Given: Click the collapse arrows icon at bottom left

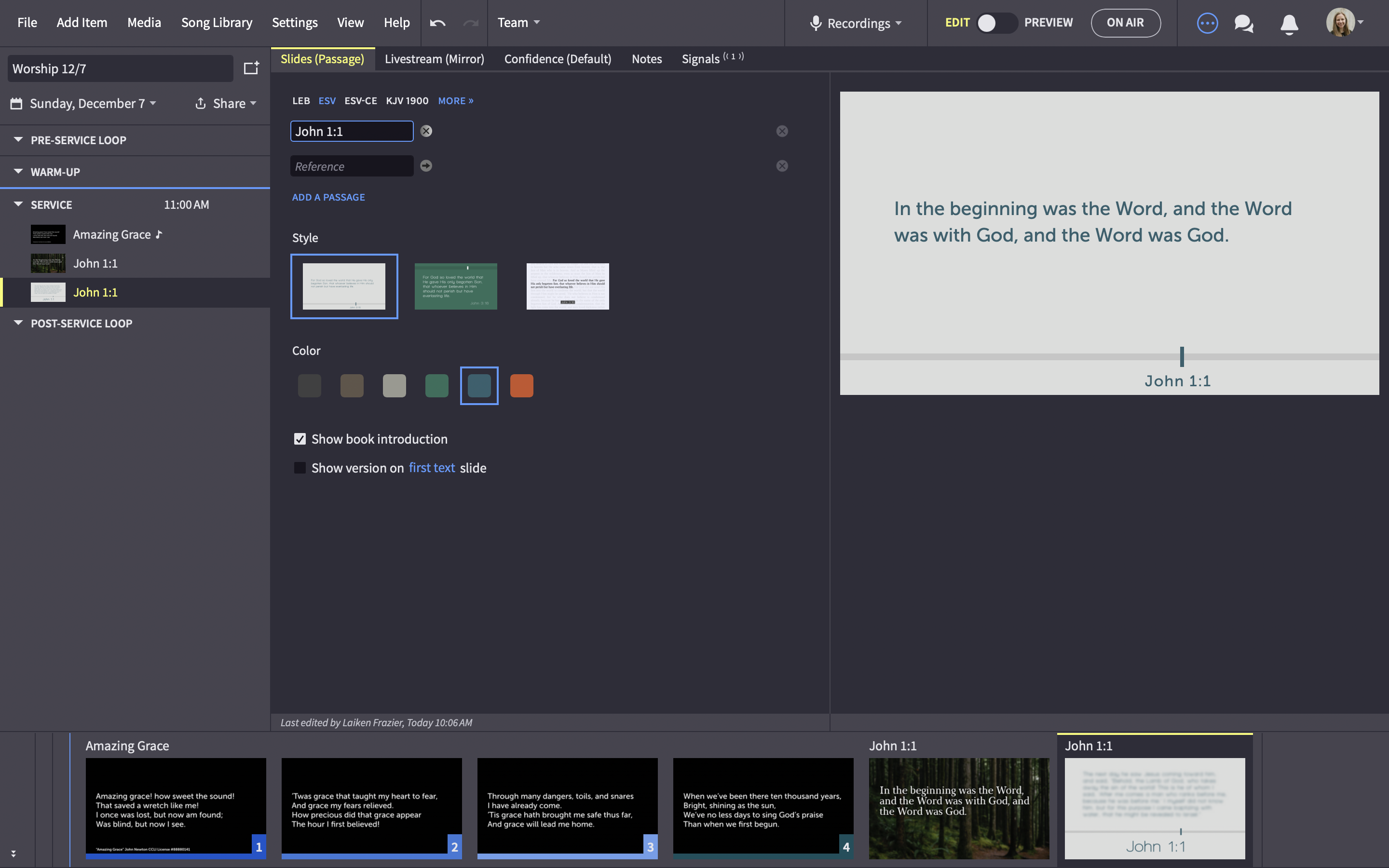Looking at the screenshot, I should click(x=13, y=854).
